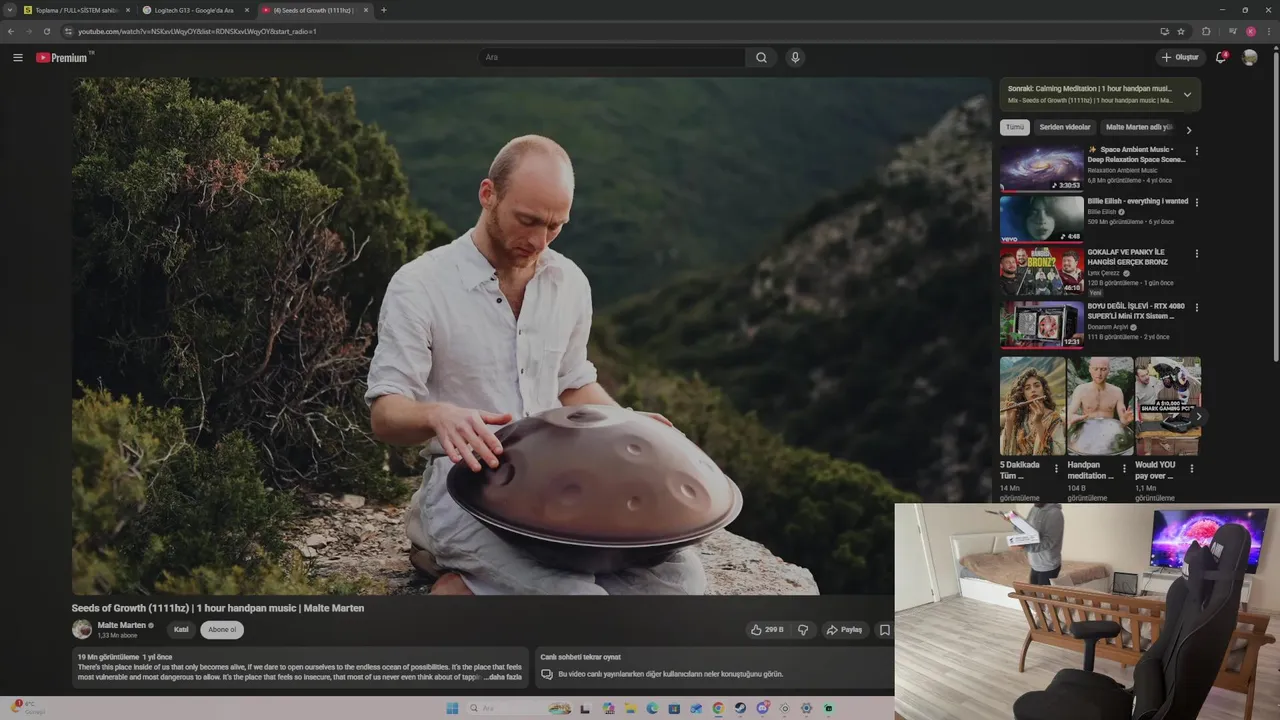Image resolution: width=1280 pixels, height=720 pixels.
Task: Start voice search with the microphone icon
Action: [x=795, y=57]
